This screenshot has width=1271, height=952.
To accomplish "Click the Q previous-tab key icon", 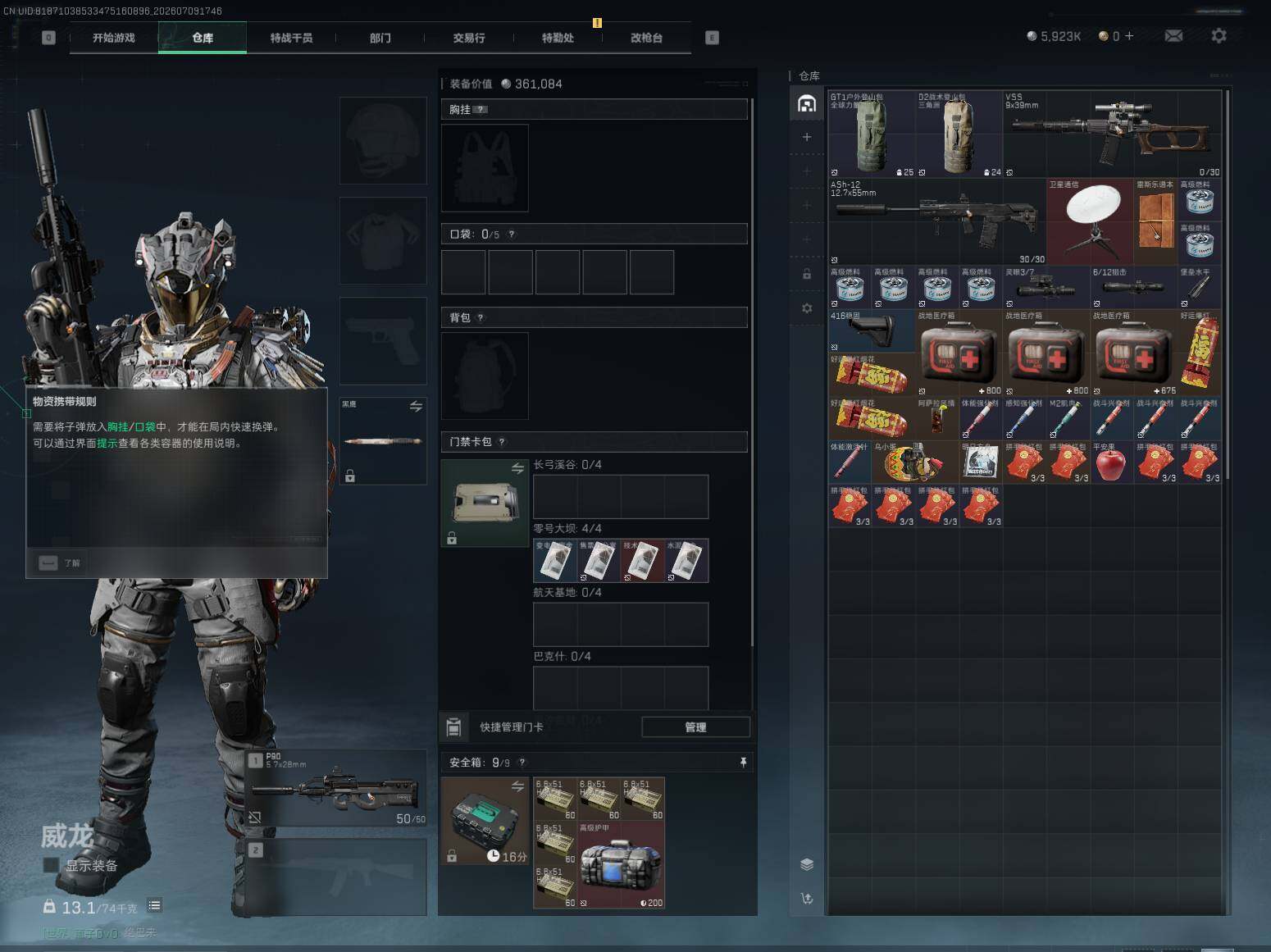I will tap(48, 38).
